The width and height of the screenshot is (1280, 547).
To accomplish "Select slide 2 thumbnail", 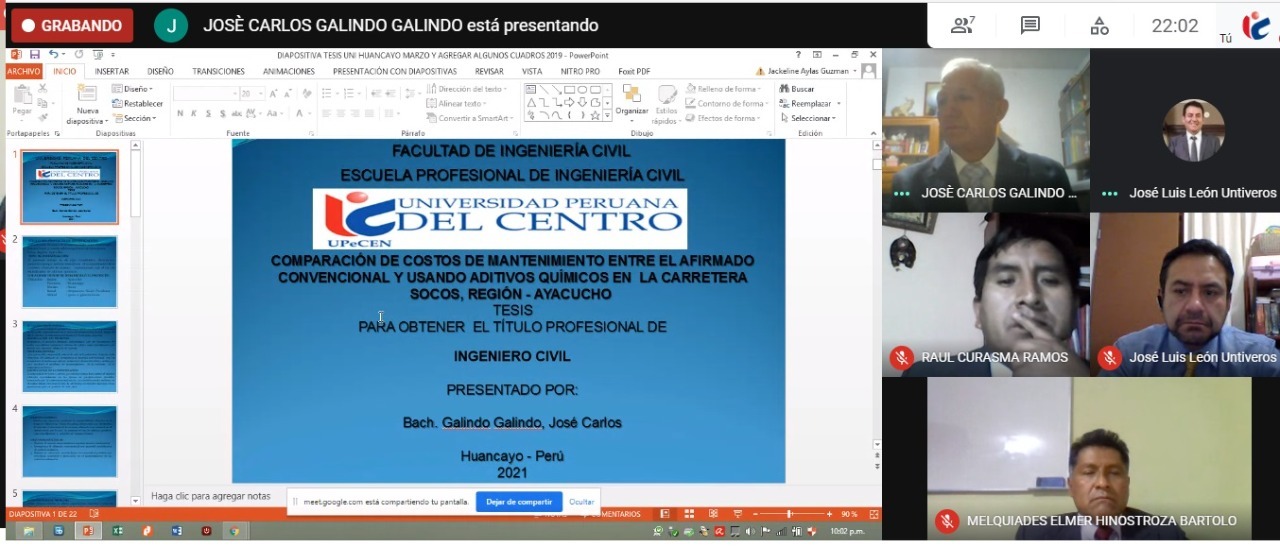I will pyautogui.click(x=70, y=272).
